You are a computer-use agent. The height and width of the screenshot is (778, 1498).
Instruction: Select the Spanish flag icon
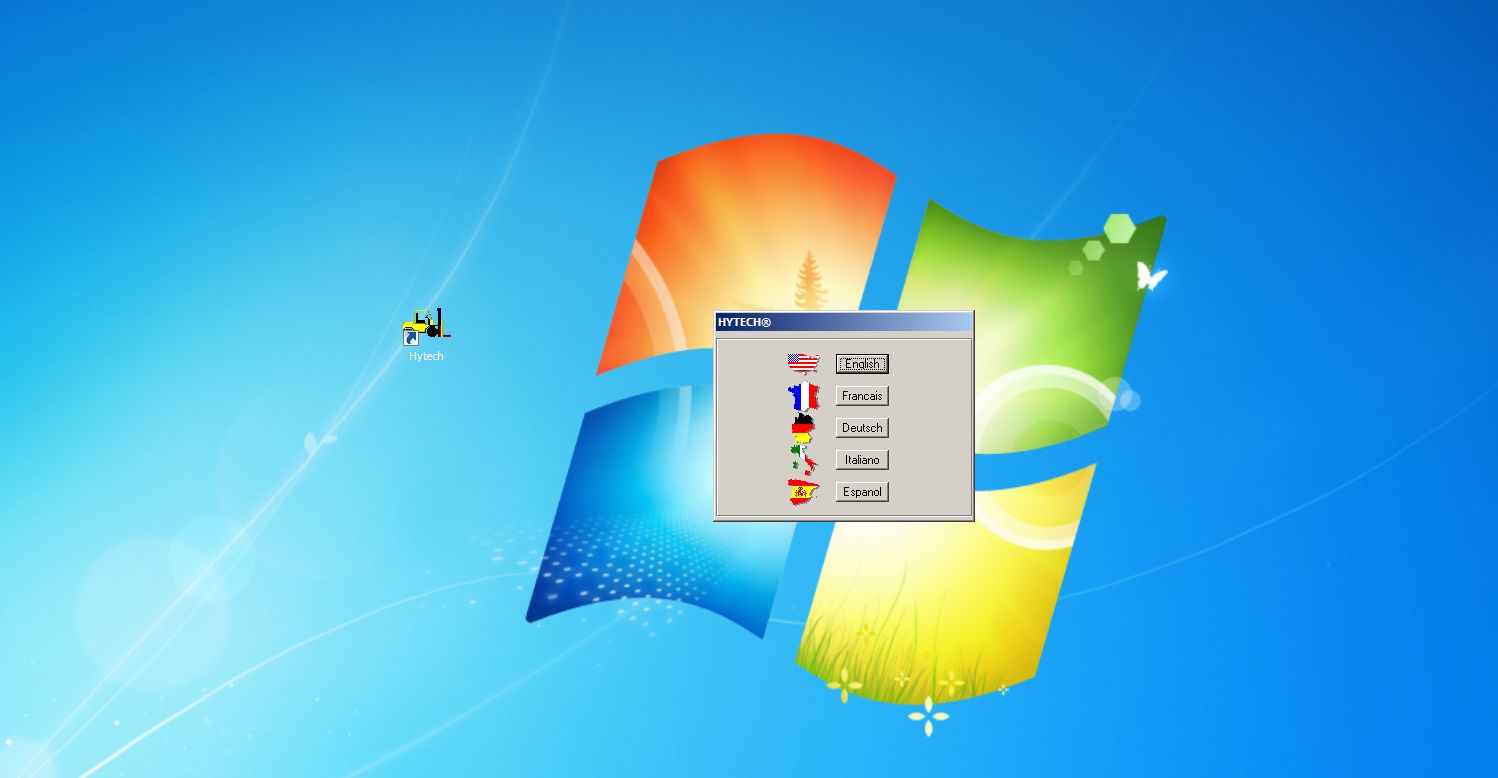802,490
